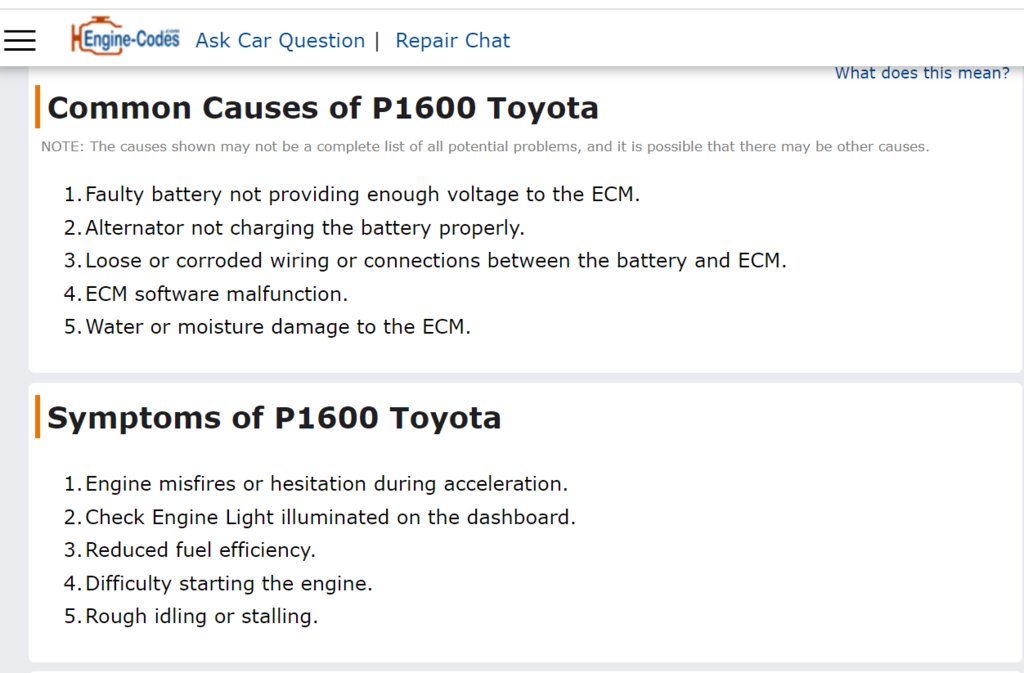Open the hamburger menu icon
Screen dimensions: 1024x673
point(20,40)
